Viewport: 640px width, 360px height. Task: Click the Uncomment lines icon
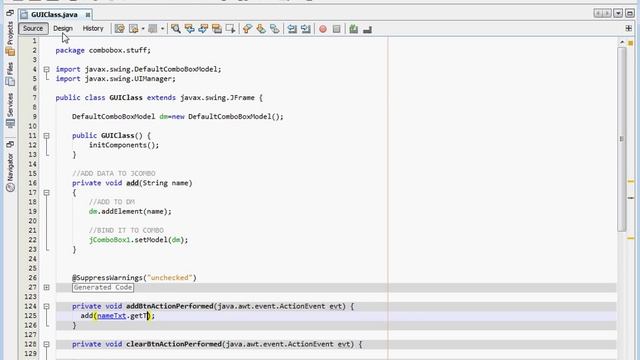[x=367, y=29]
